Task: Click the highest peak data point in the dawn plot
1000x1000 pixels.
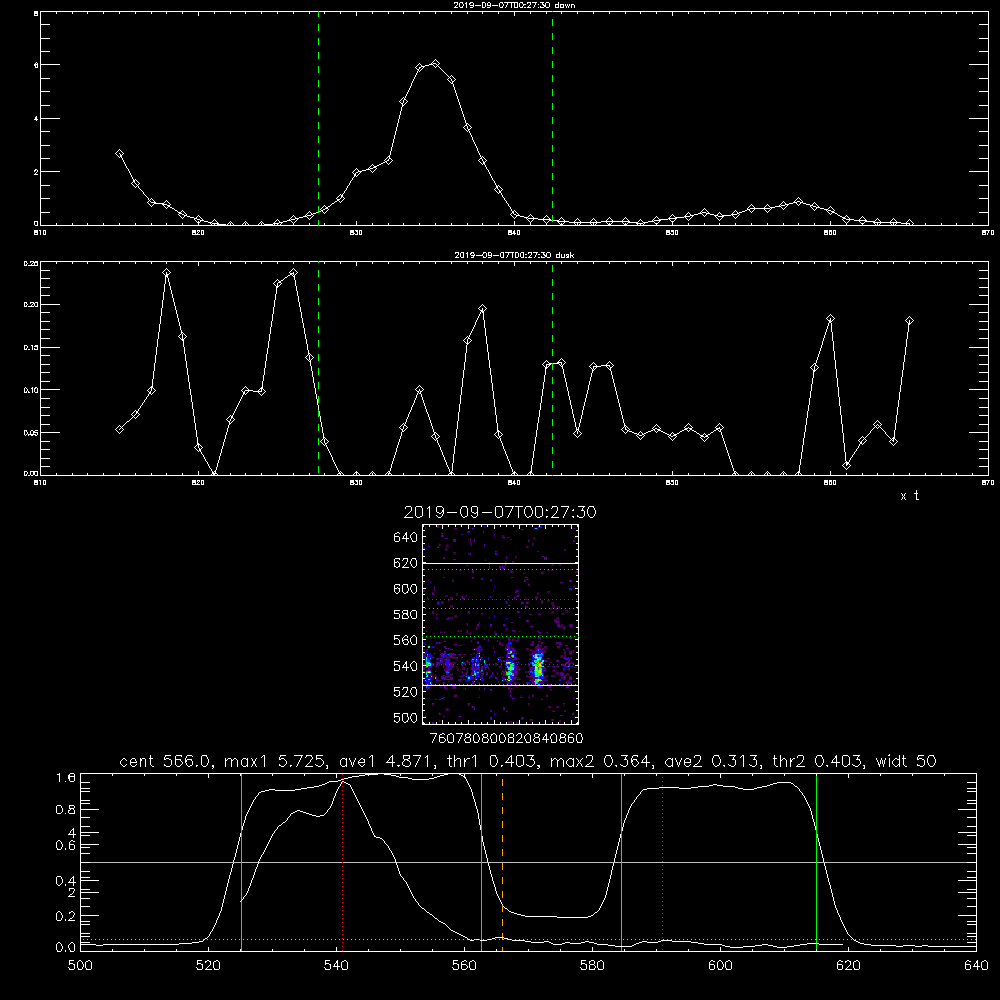Action: tap(436, 63)
